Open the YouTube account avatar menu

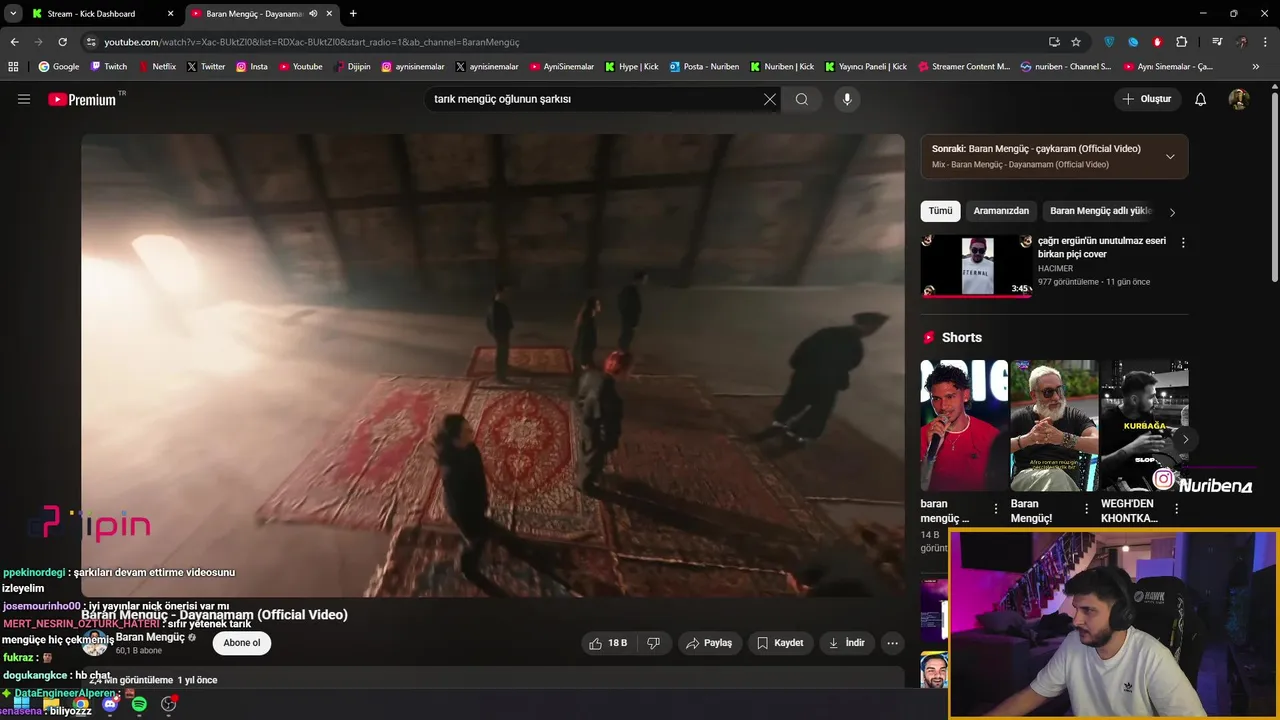[x=1239, y=99]
